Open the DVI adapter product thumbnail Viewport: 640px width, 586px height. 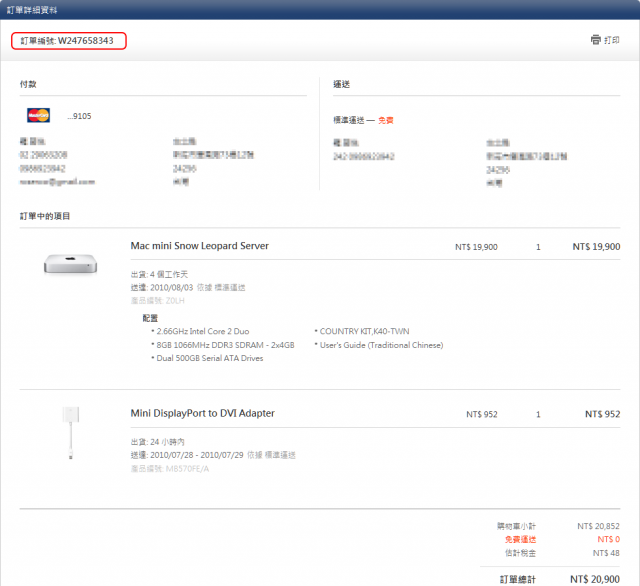click(71, 433)
